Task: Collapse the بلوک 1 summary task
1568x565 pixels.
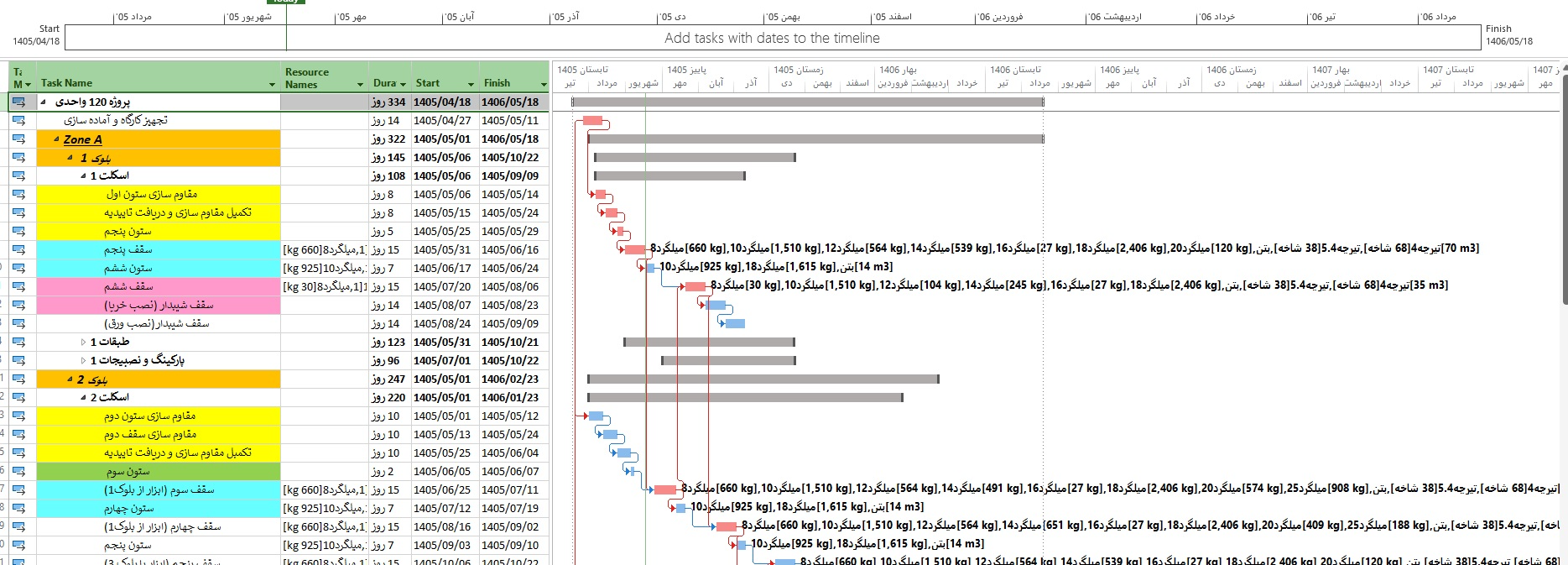Action: (x=70, y=157)
